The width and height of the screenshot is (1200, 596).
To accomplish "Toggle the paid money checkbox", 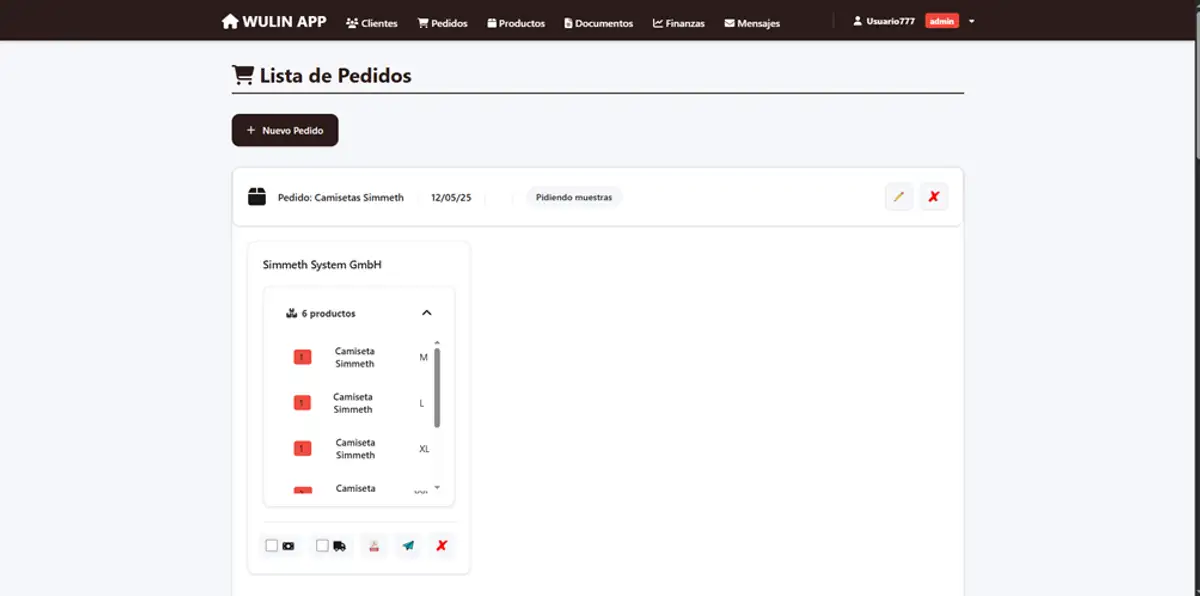I will [x=271, y=546].
